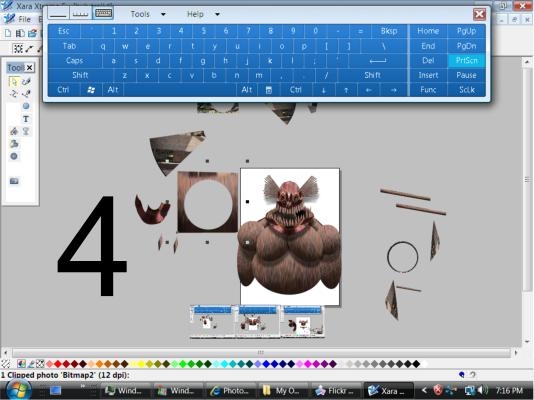Expand the Tools dropdown arrow
The width and height of the screenshot is (534, 400).
pos(163,14)
